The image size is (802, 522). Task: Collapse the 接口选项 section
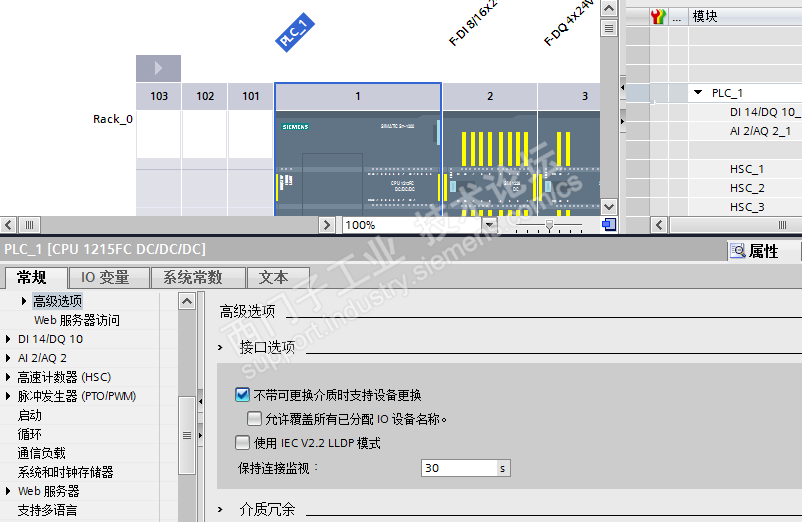[220, 348]
